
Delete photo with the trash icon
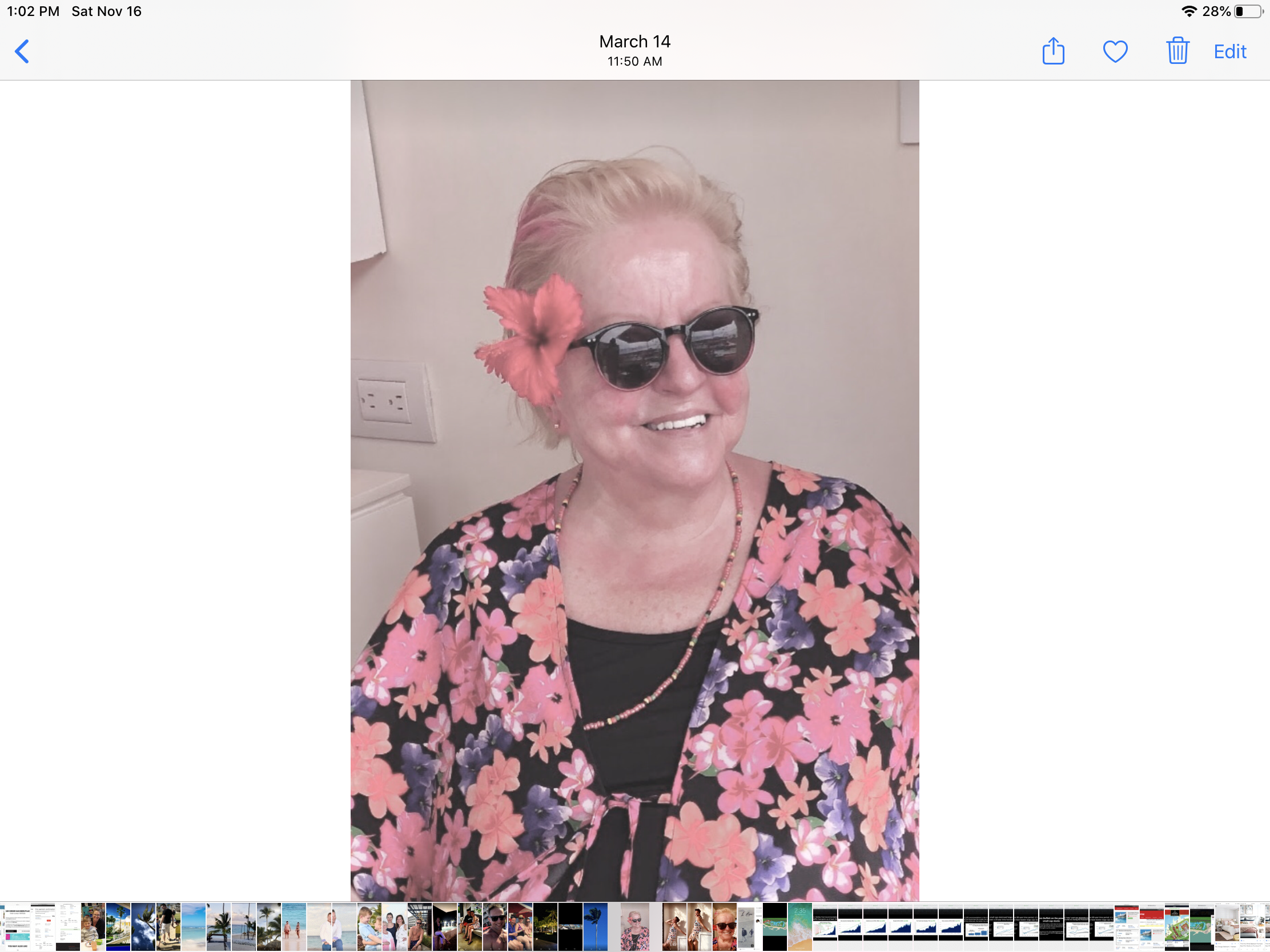coord(1177,51)
